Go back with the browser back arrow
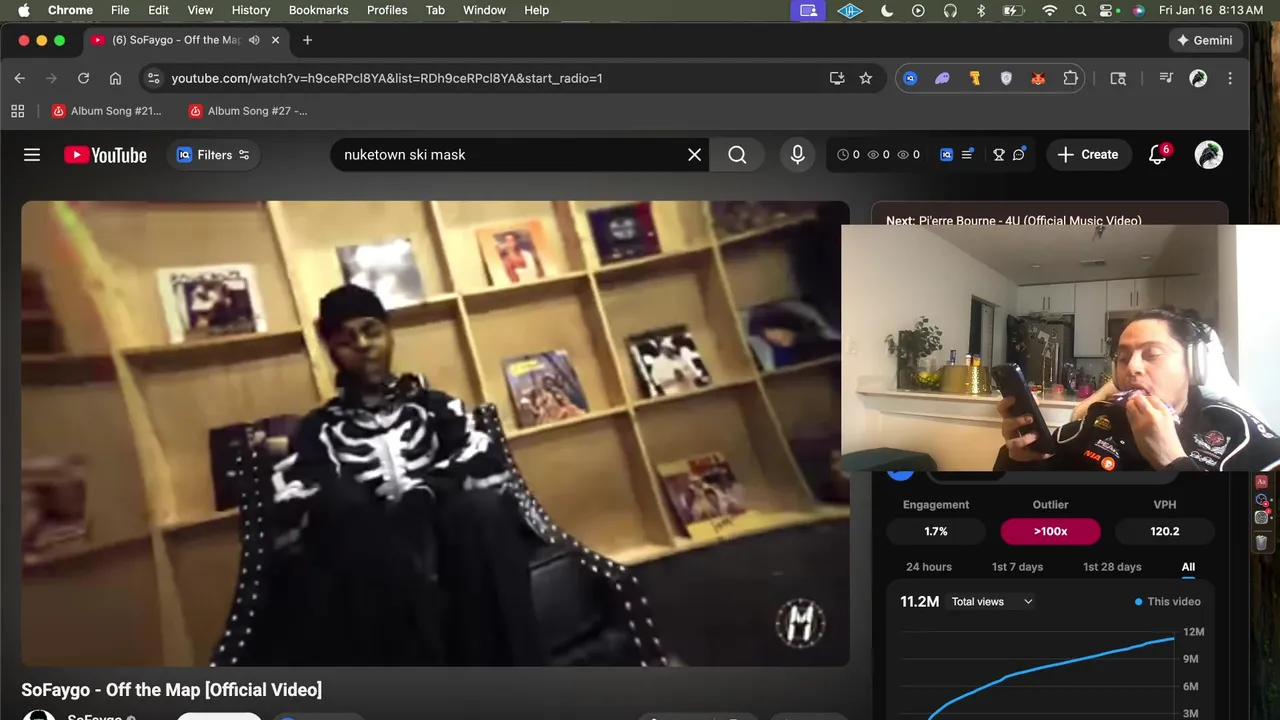1280x720 pixels. coord(20,78)
